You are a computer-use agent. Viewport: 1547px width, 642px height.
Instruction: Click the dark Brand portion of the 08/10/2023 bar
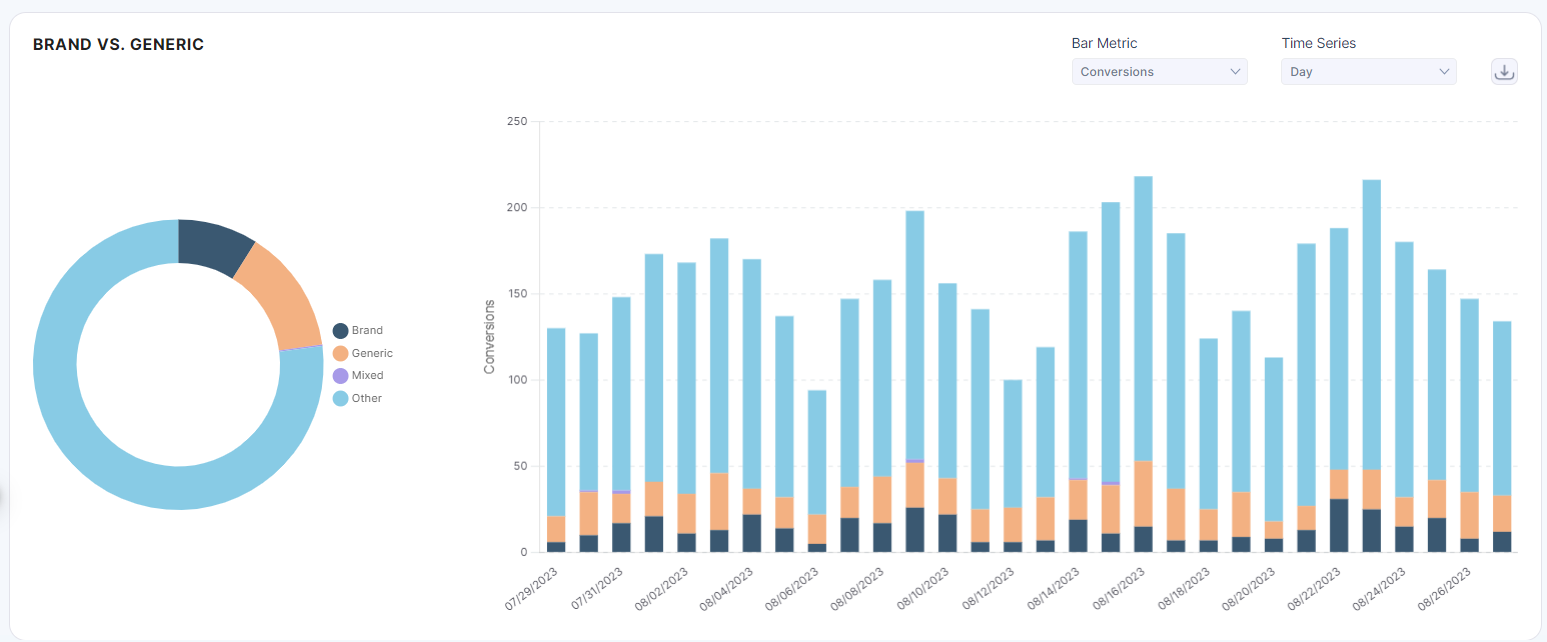[x=948, y=533]
